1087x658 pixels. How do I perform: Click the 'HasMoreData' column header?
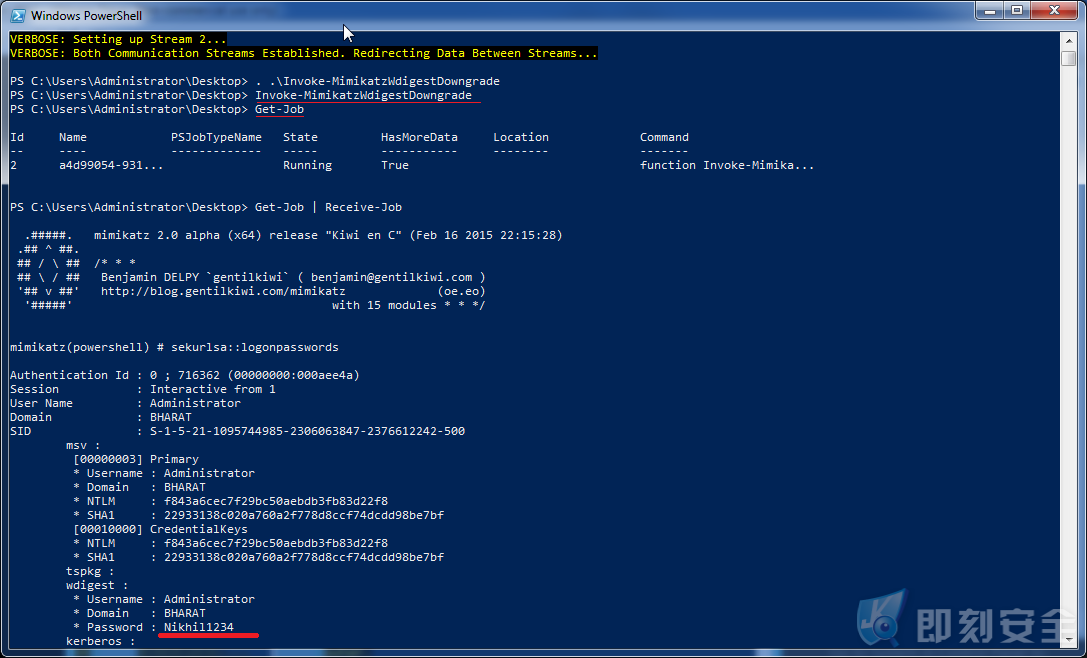[x=419, y=137]
